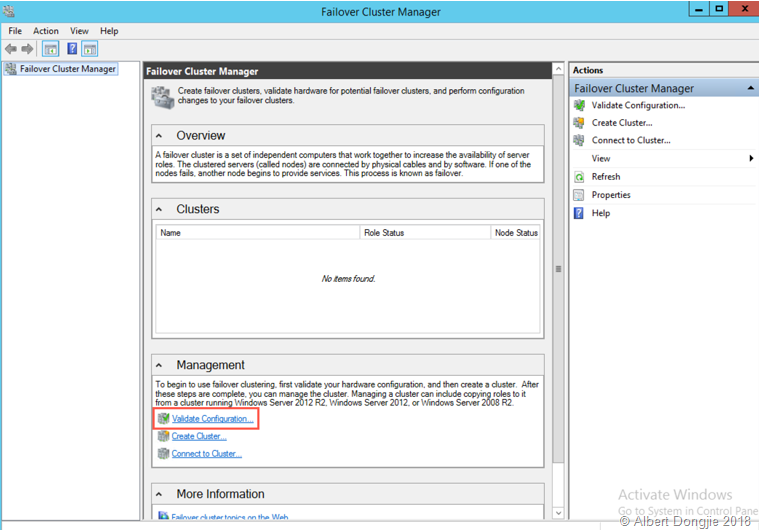This screenshot has height=530, width=759.
Task: Open the Action menu
Action: click(x=46, y=31)
